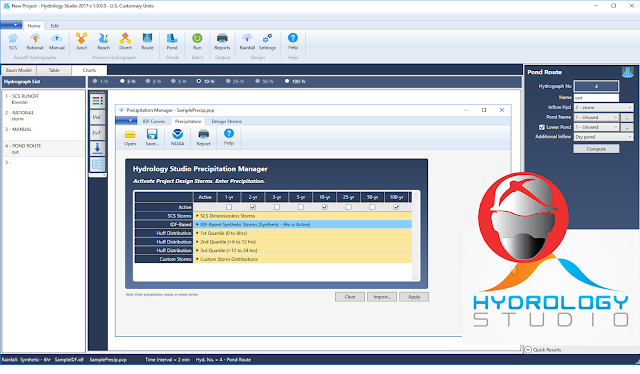Expand the SCS Dimensionless Storms row
This screenshot has width=640, height=374.
(197, 216)
